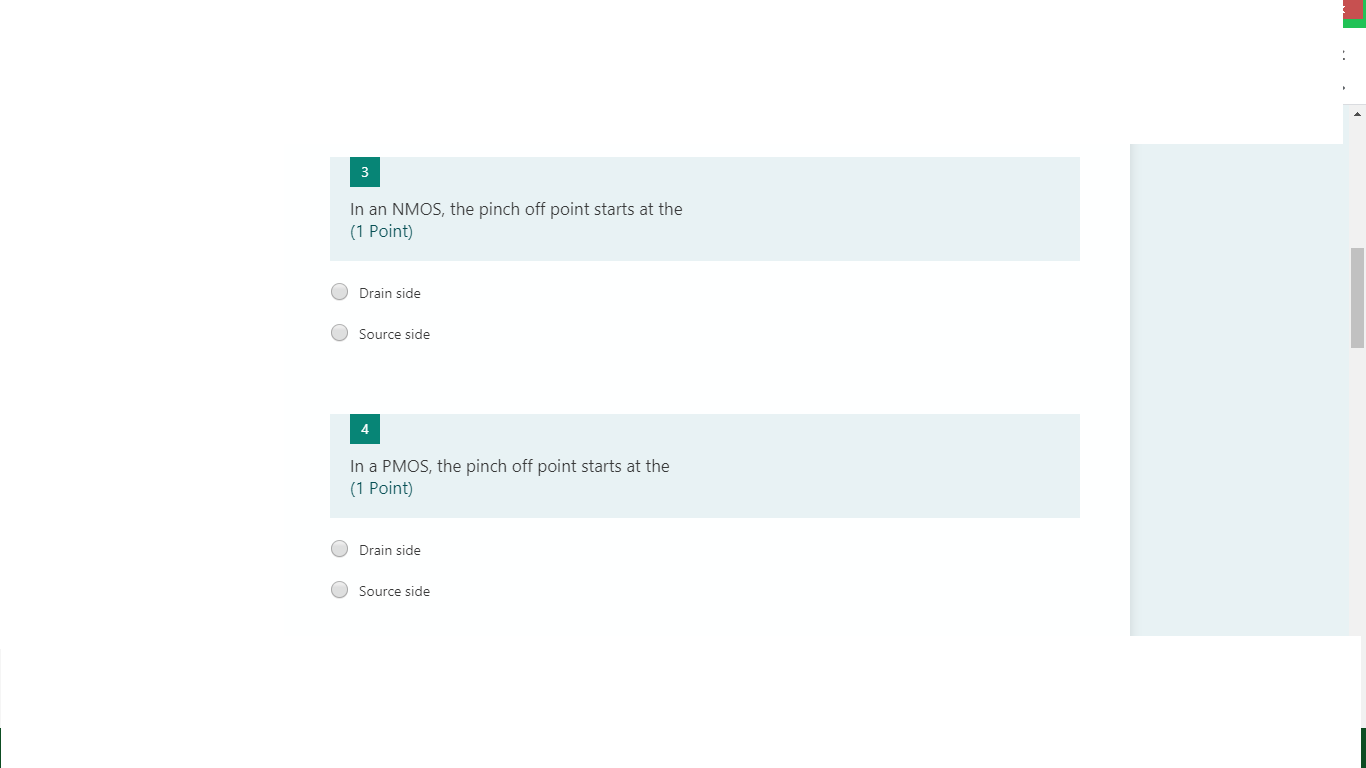This screenshot has width=1366, height=768.
Task: Click the scroll-up arrow at top of scrollbar
Action: tap(1356, 113)
